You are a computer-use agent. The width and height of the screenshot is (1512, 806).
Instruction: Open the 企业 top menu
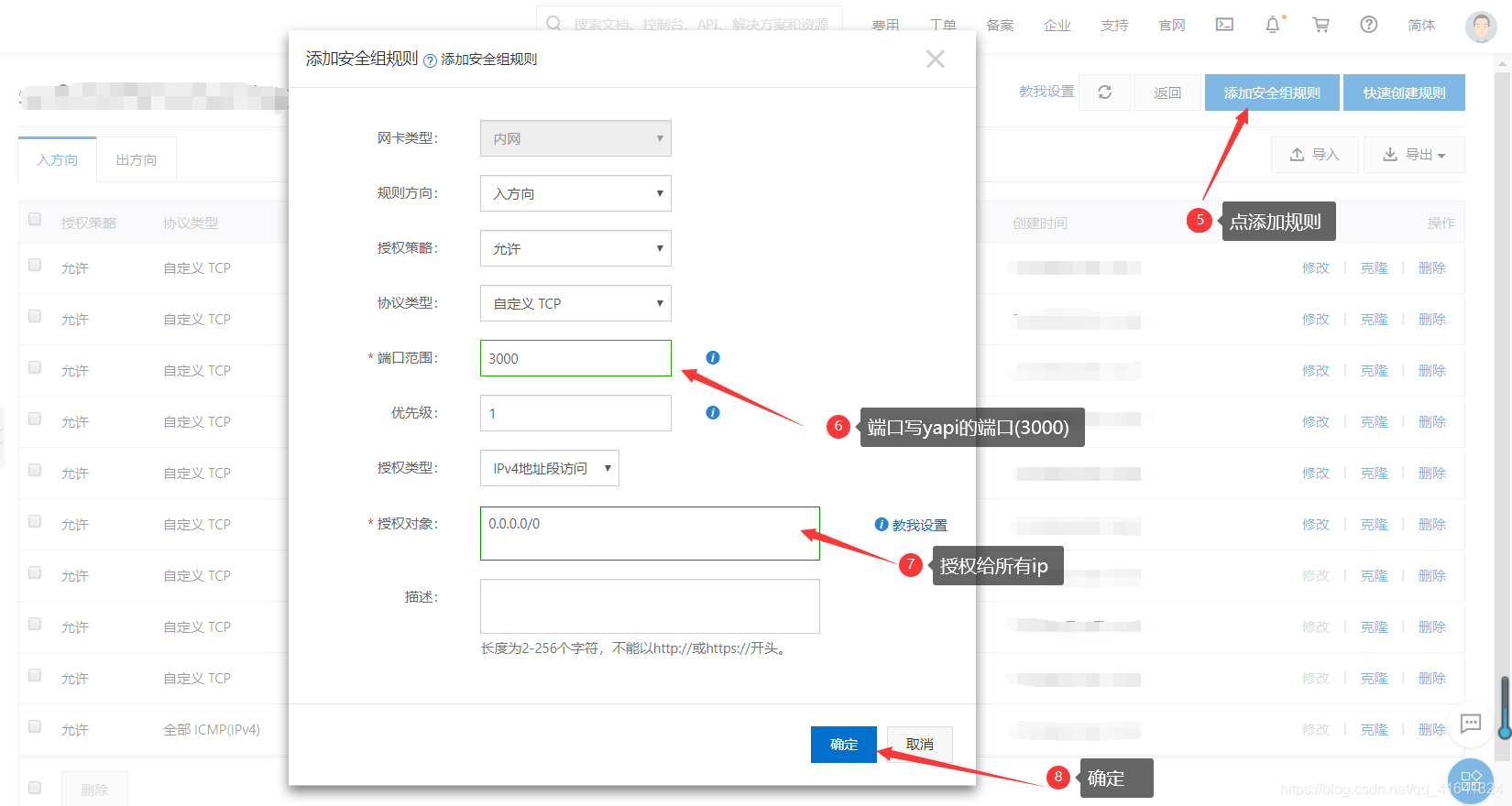point(1057,25)
